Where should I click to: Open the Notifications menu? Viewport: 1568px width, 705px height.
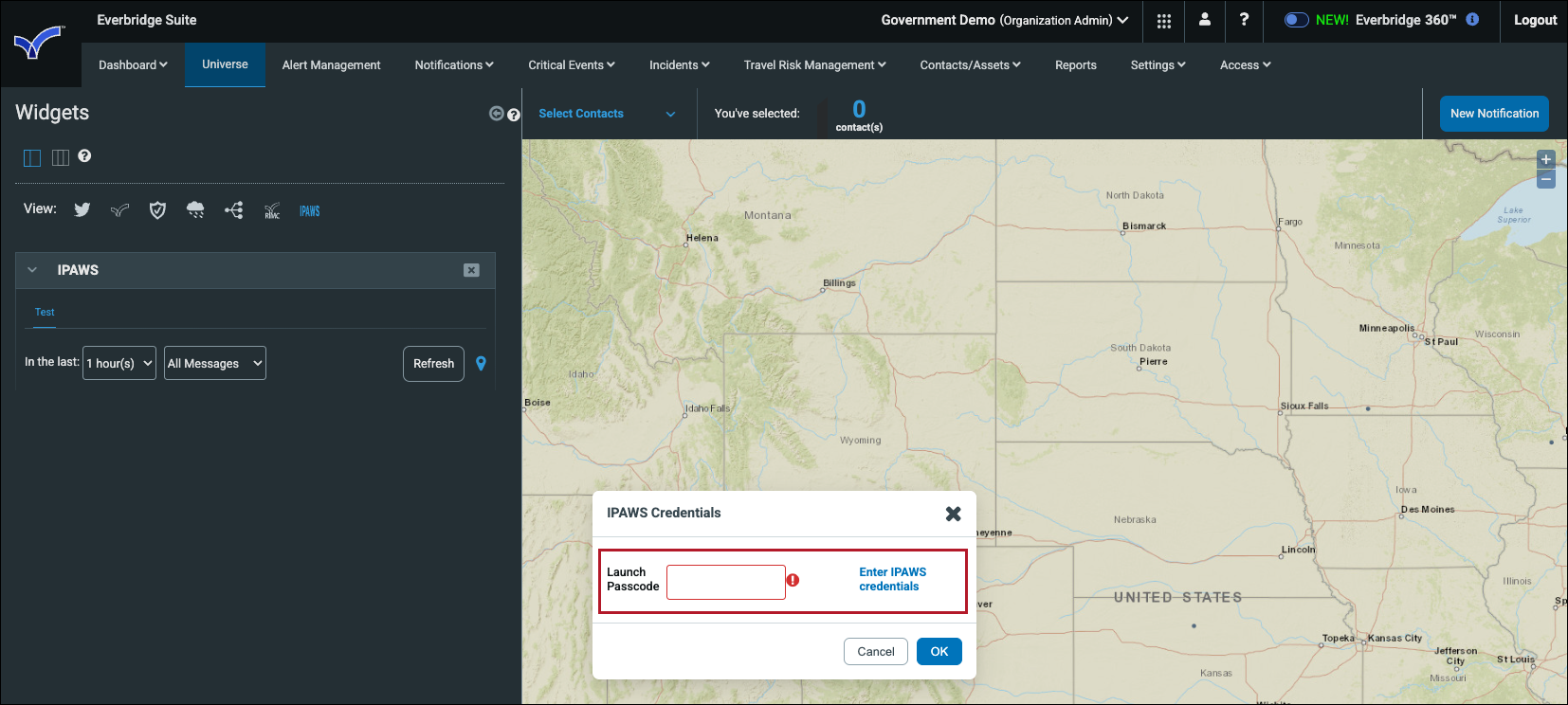pos(454,65)
